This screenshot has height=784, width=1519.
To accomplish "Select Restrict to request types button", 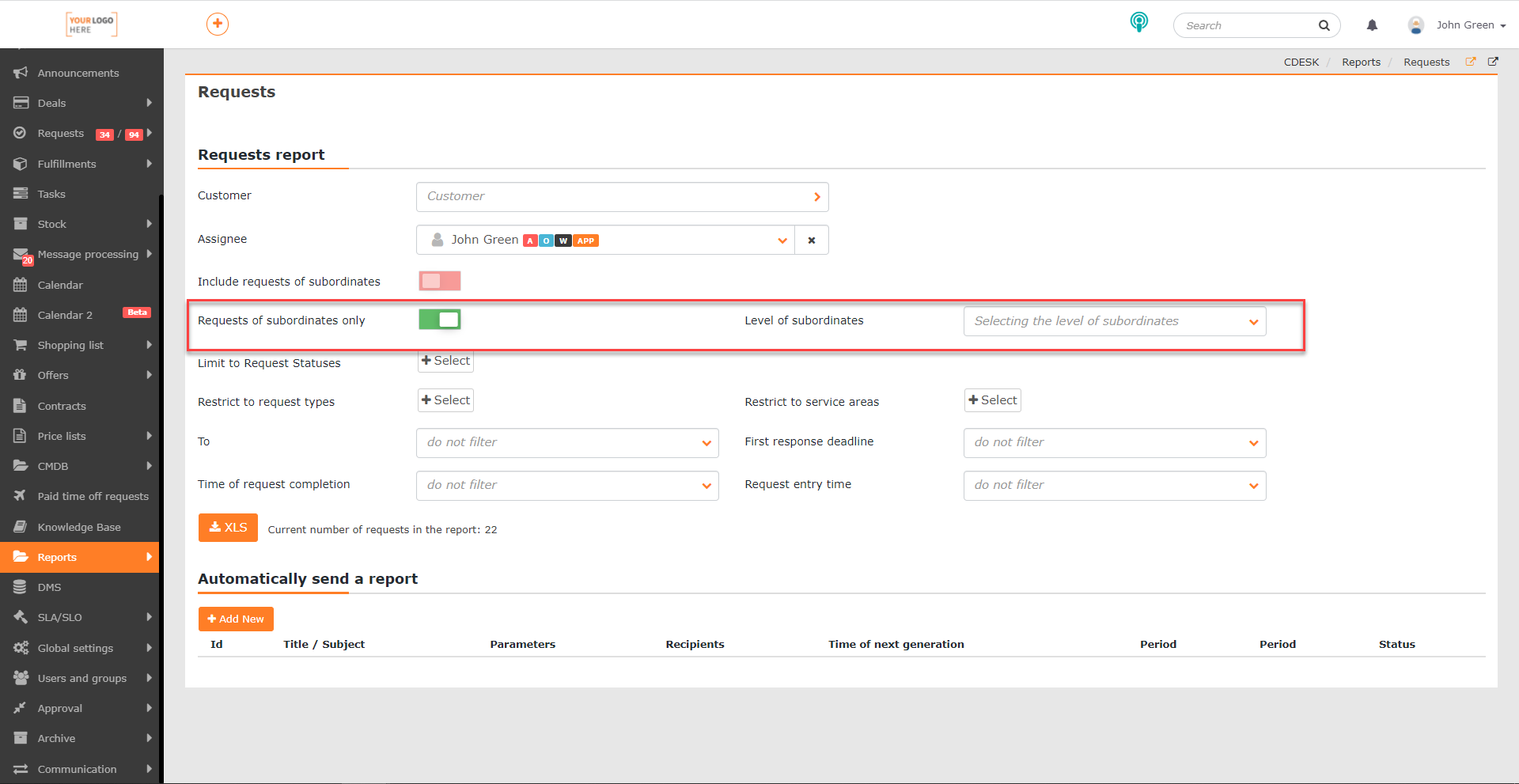I will click(x=446, y=400).
